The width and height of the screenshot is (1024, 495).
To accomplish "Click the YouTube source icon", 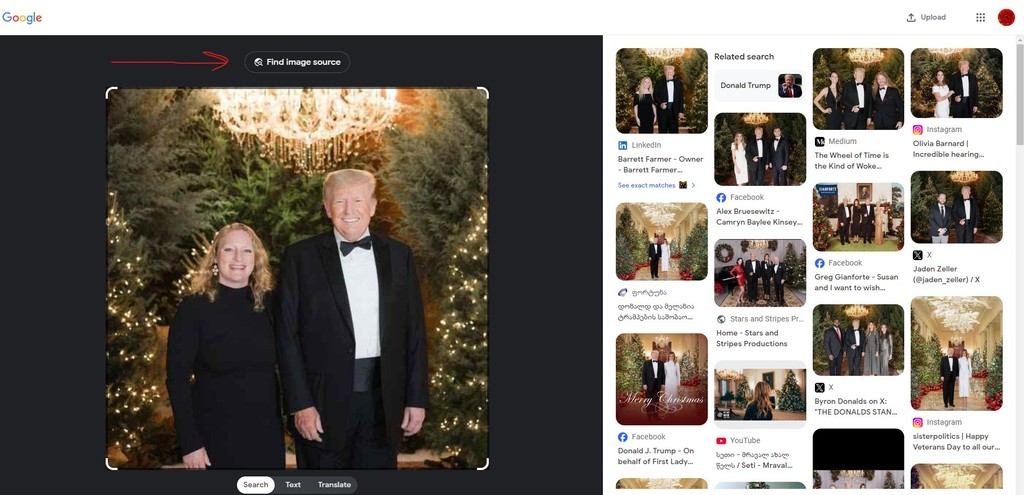I will (721, 440).
